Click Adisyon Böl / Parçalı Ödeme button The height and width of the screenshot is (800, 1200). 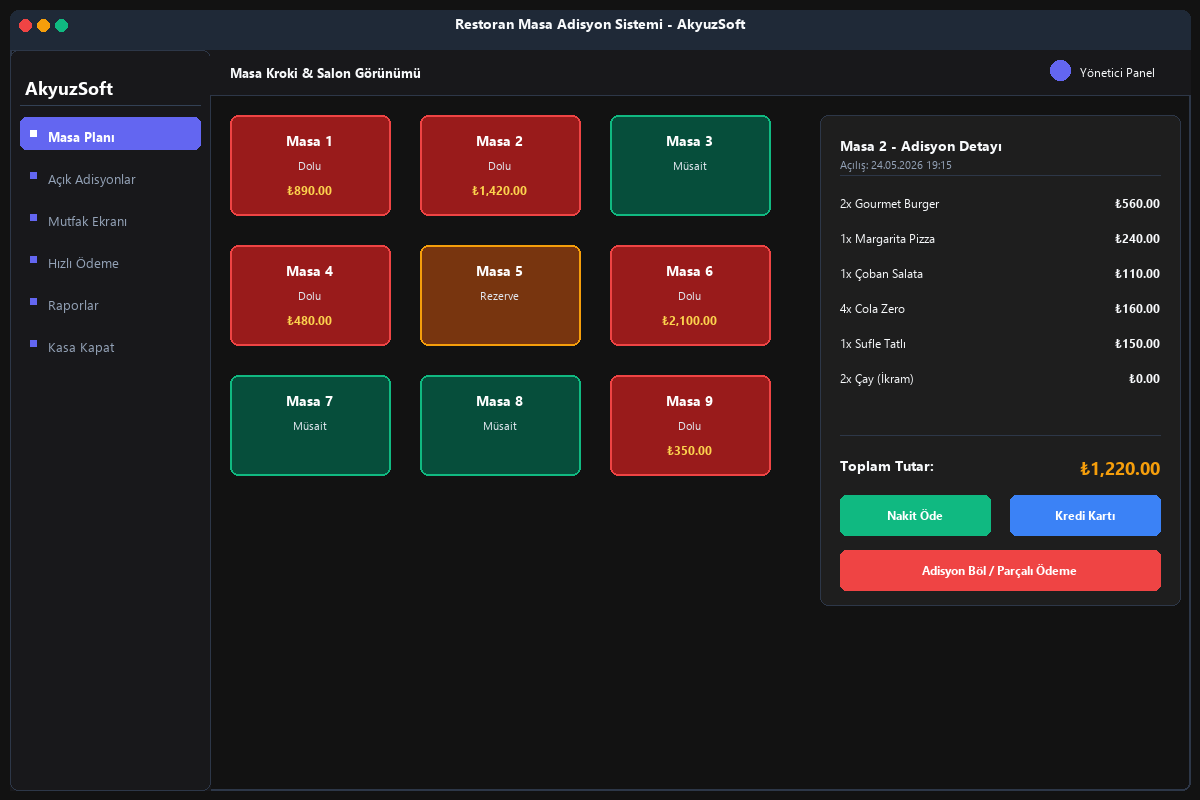coord(1000,571)
